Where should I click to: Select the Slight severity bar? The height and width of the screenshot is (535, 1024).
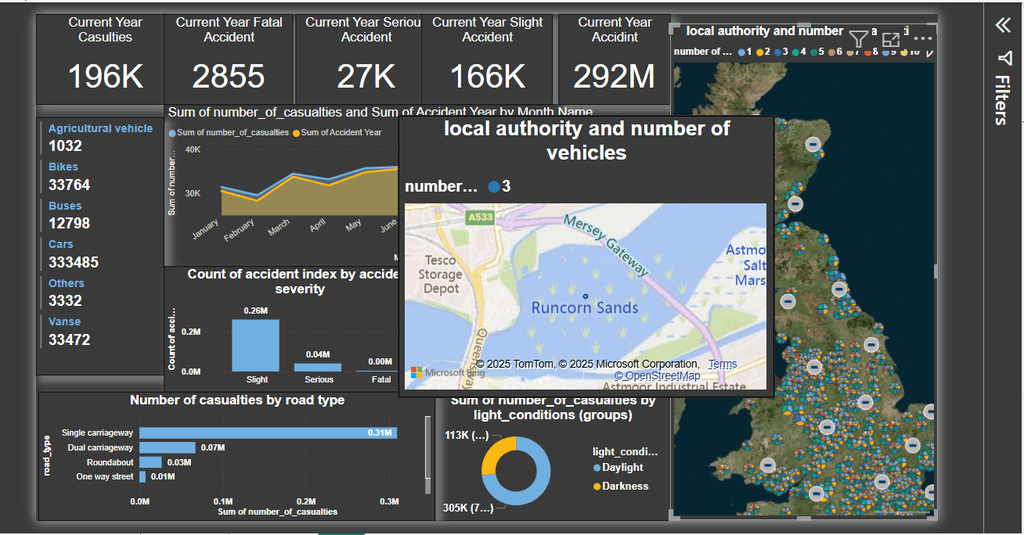pyautogui.click(x=255, y=345)
